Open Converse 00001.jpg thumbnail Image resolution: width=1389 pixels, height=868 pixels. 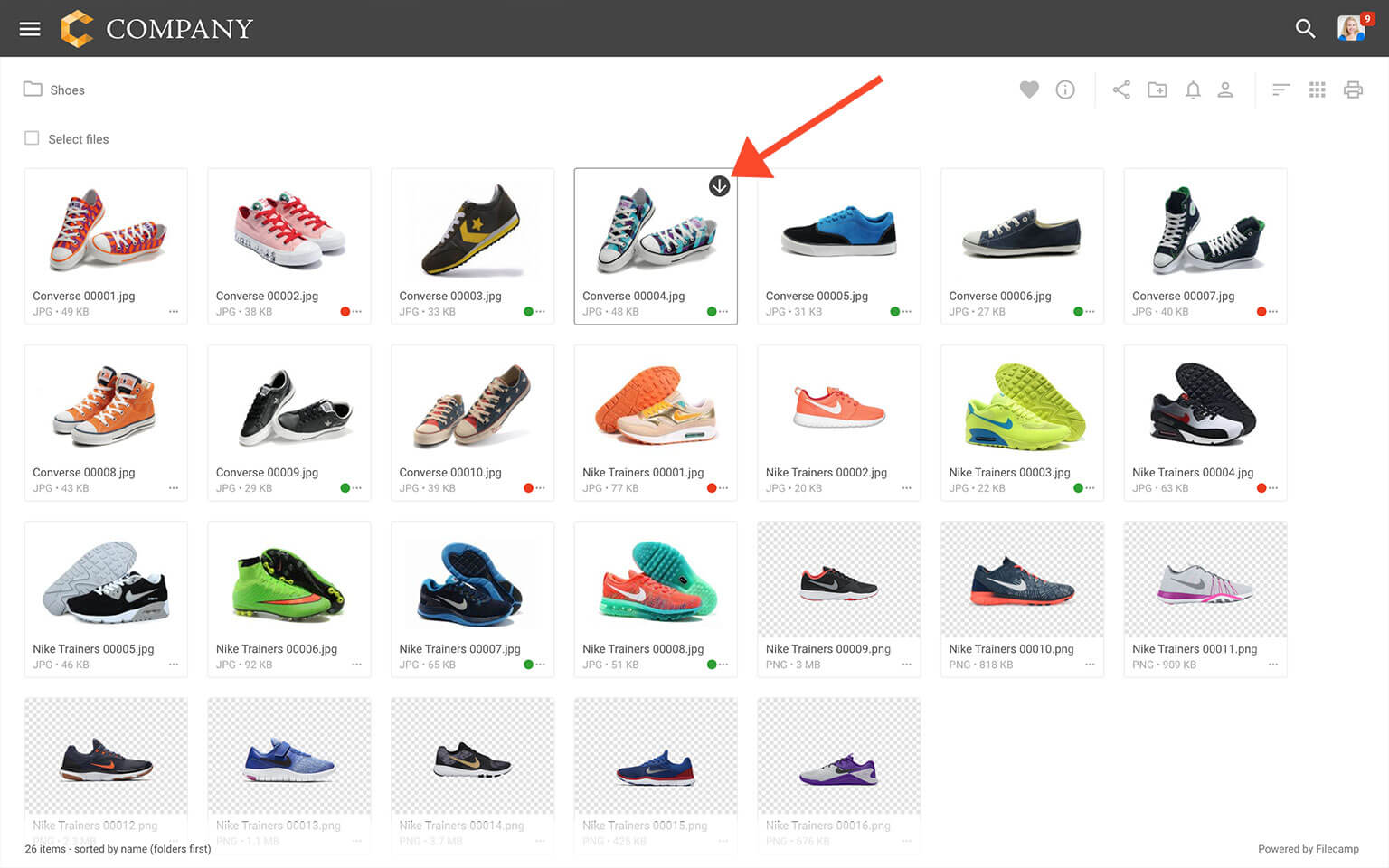106,228
